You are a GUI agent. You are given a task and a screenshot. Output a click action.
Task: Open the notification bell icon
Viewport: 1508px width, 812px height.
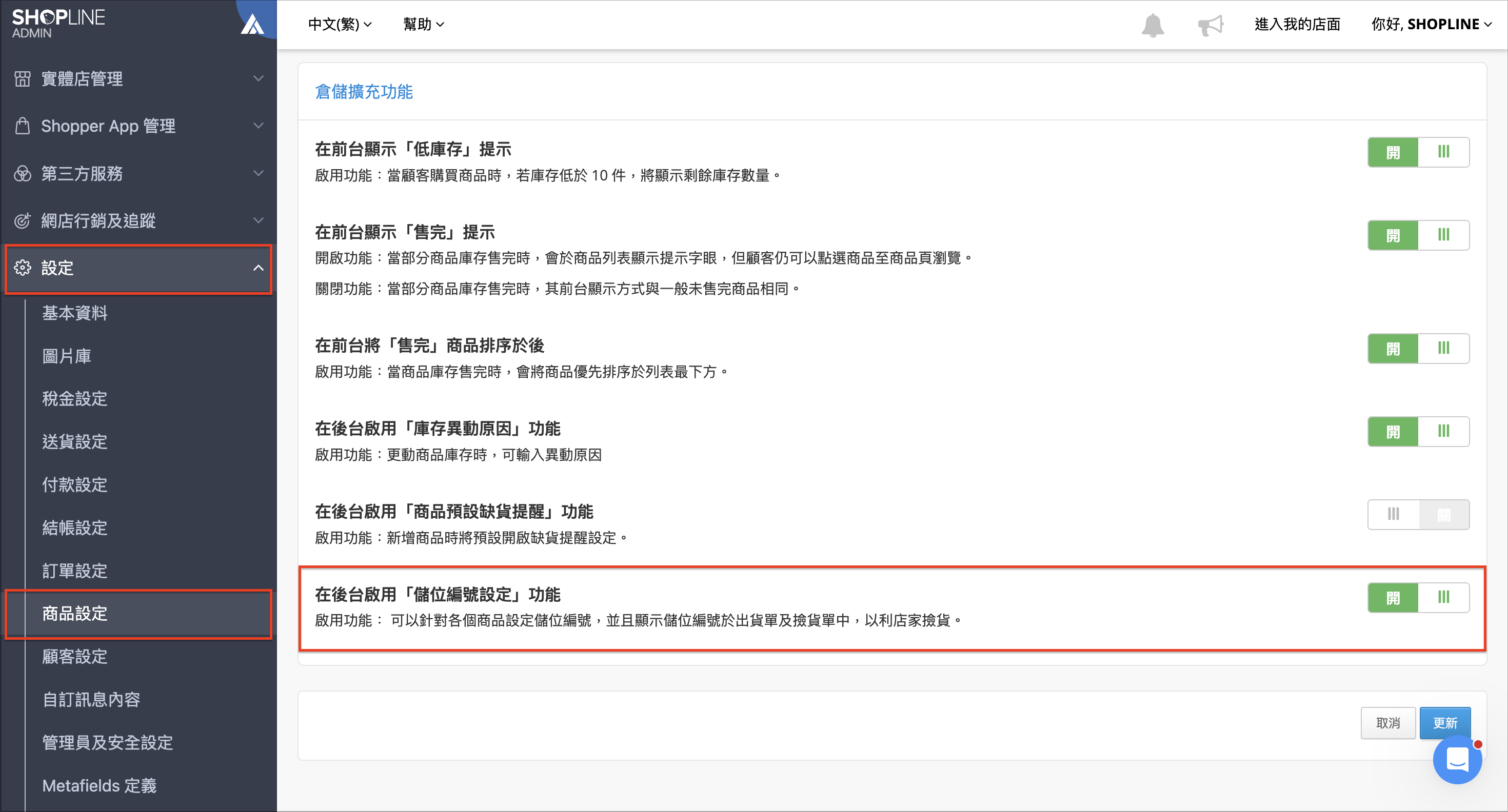click(x=1153, y=25)
